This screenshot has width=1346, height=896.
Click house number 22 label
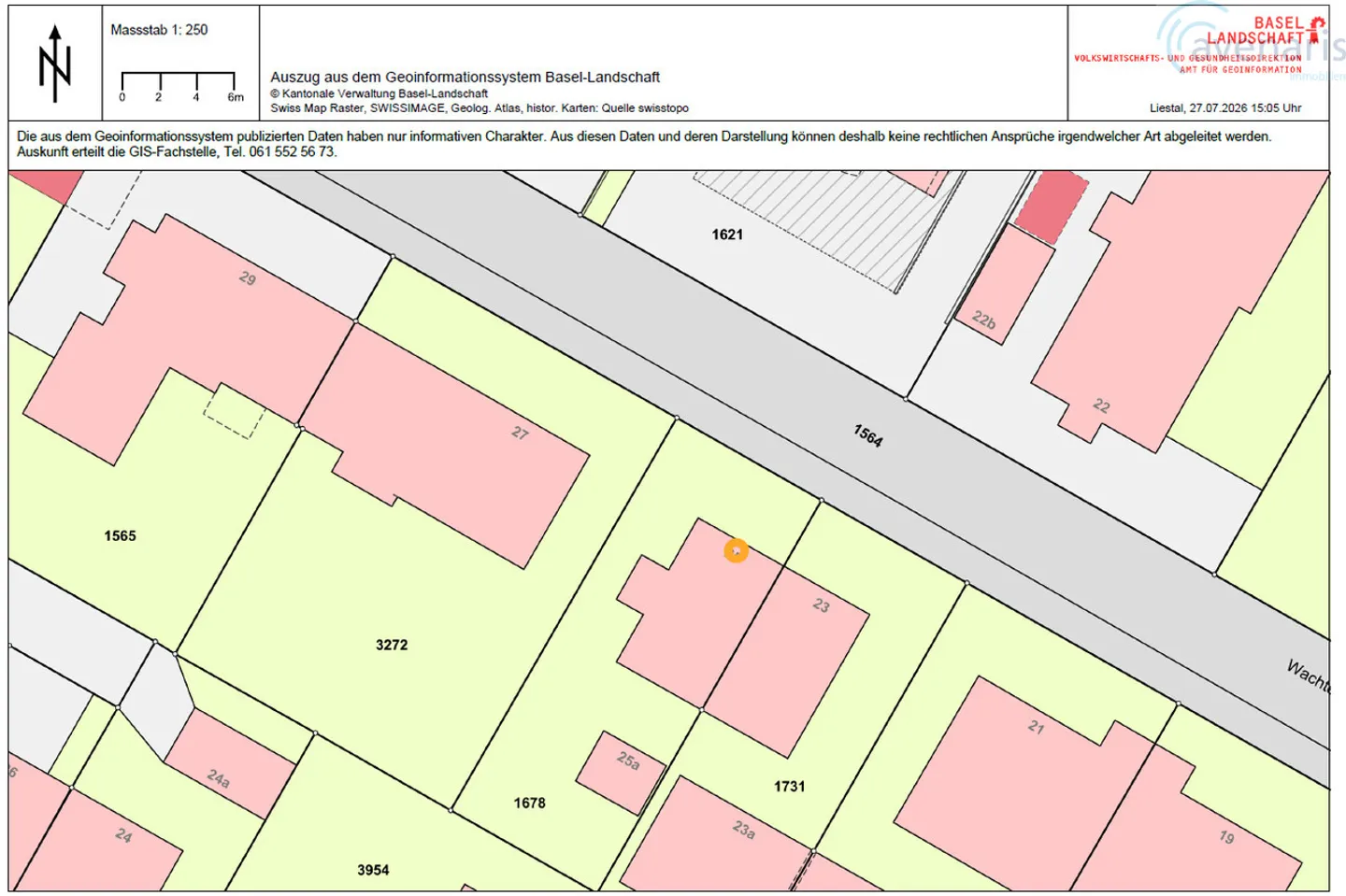[x=1101, y=405]
